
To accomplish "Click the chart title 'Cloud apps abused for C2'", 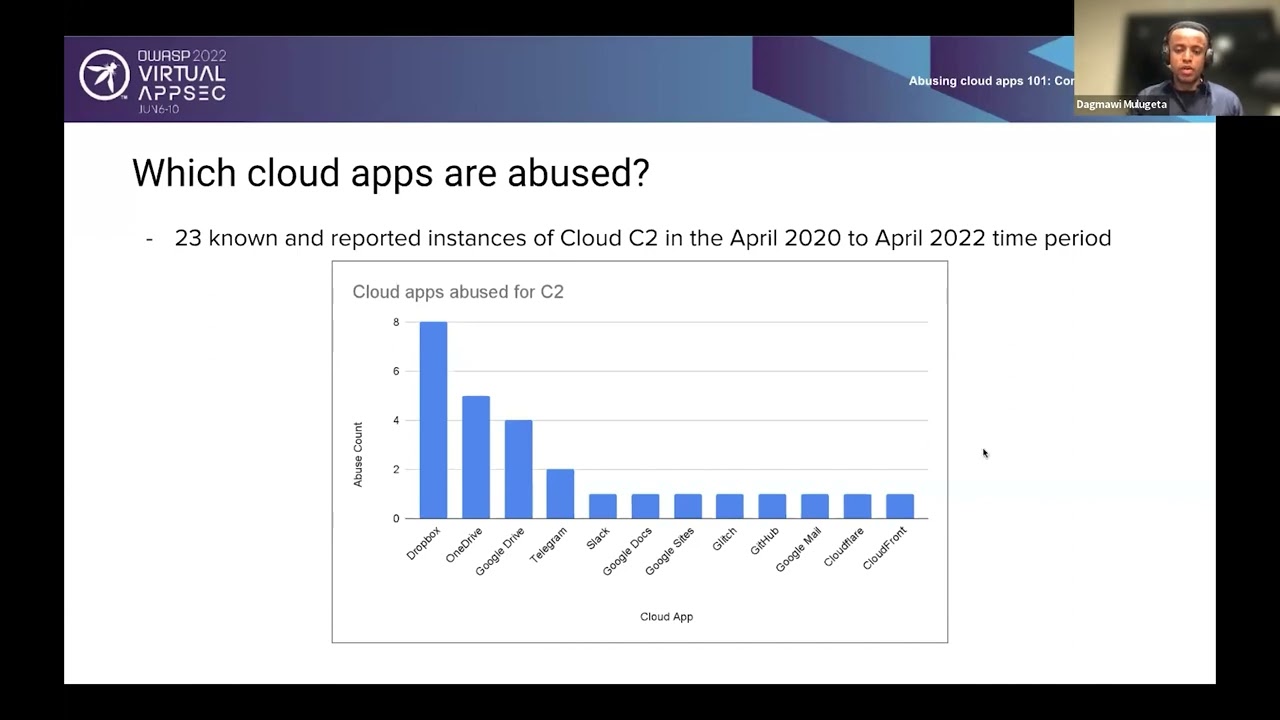I will [x=458, y=292].
